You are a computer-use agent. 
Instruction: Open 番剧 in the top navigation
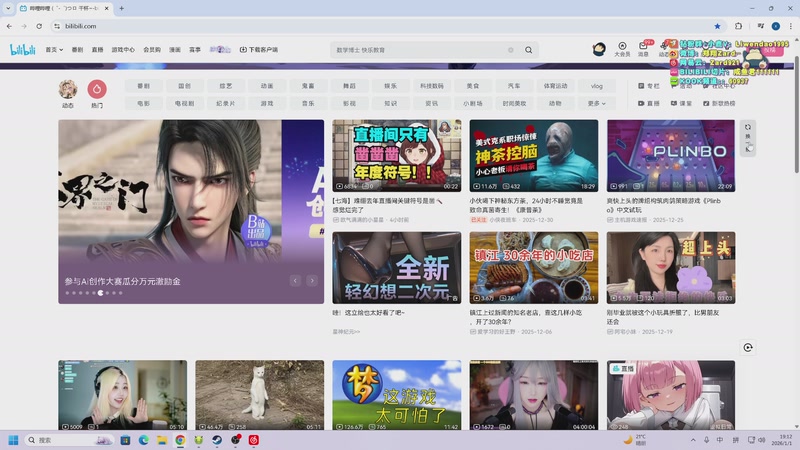tap(77, 49)
